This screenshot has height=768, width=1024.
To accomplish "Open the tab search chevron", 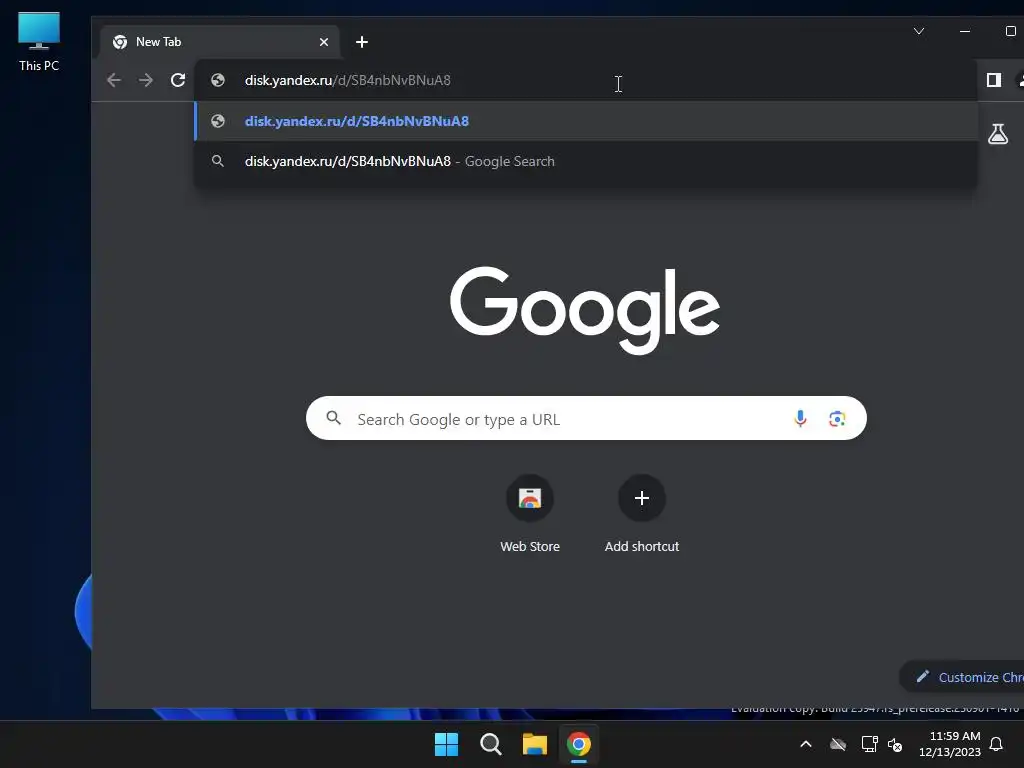I will 919,31.
